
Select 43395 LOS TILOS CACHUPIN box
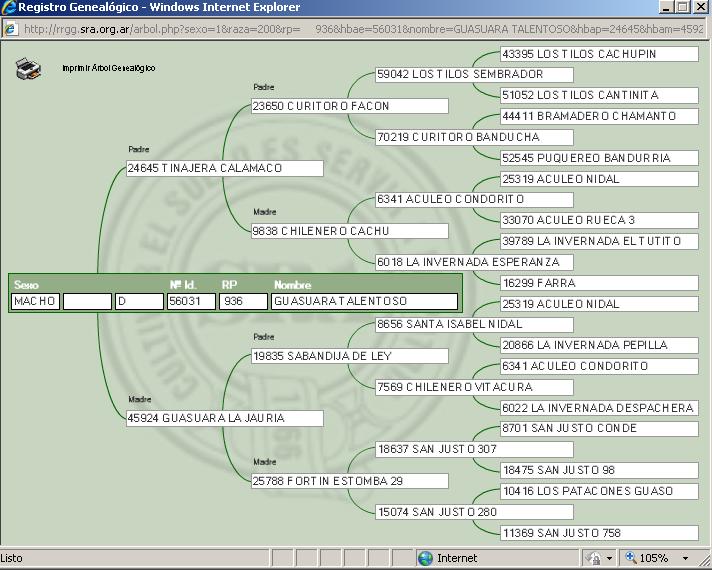coord(598,54)
